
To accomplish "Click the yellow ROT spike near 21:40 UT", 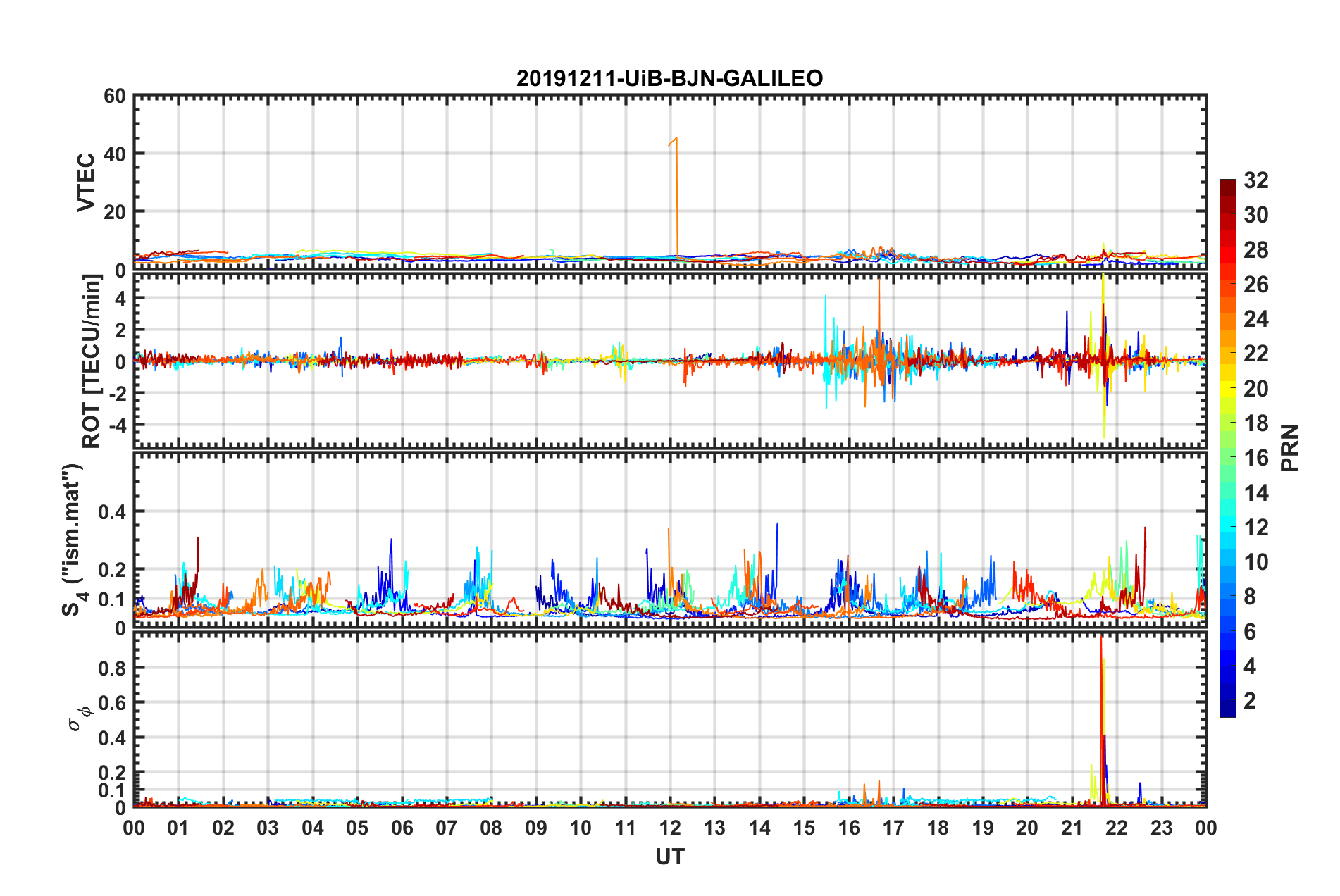I will pyautogui.click(x=1103, y=356).
